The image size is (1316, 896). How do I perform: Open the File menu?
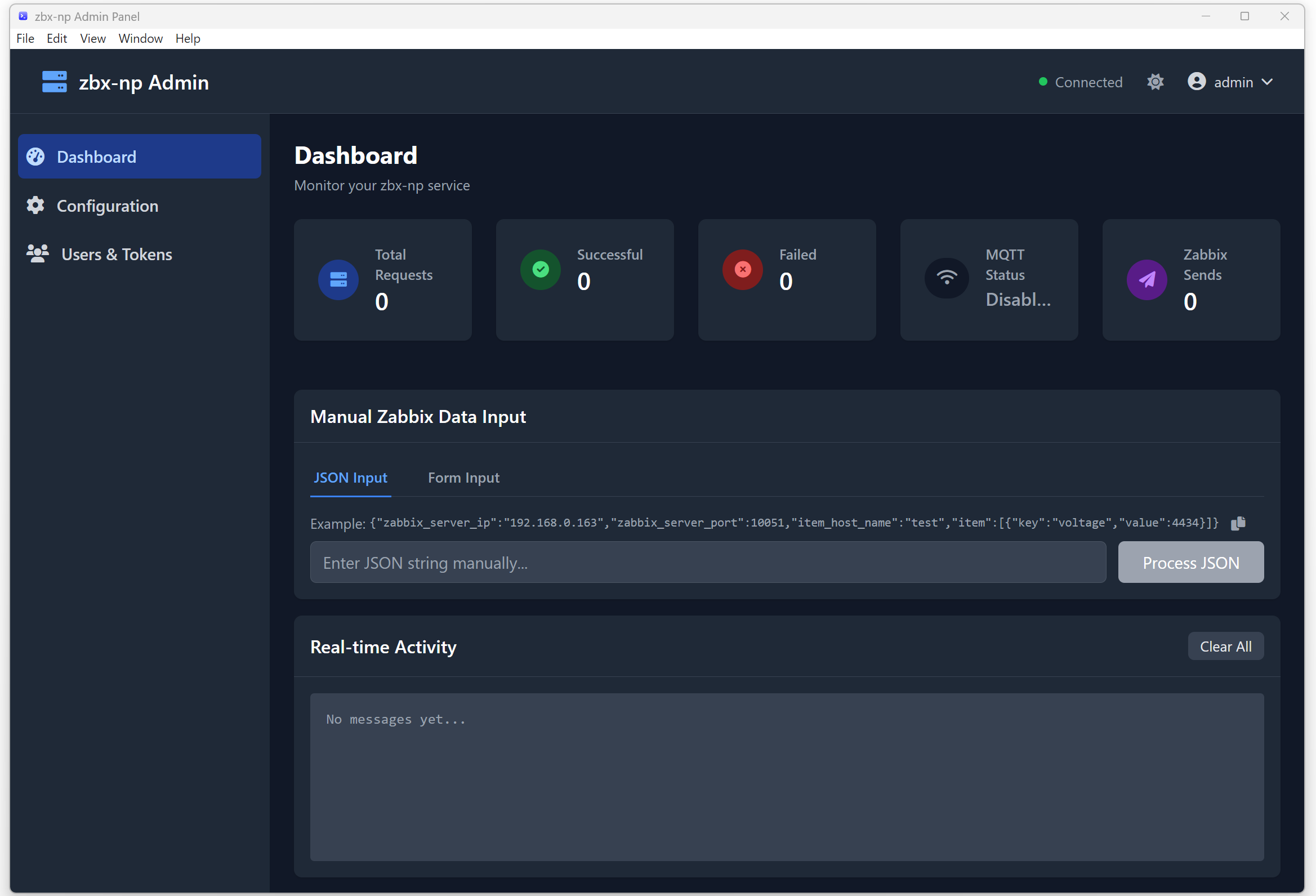point(25,38)
